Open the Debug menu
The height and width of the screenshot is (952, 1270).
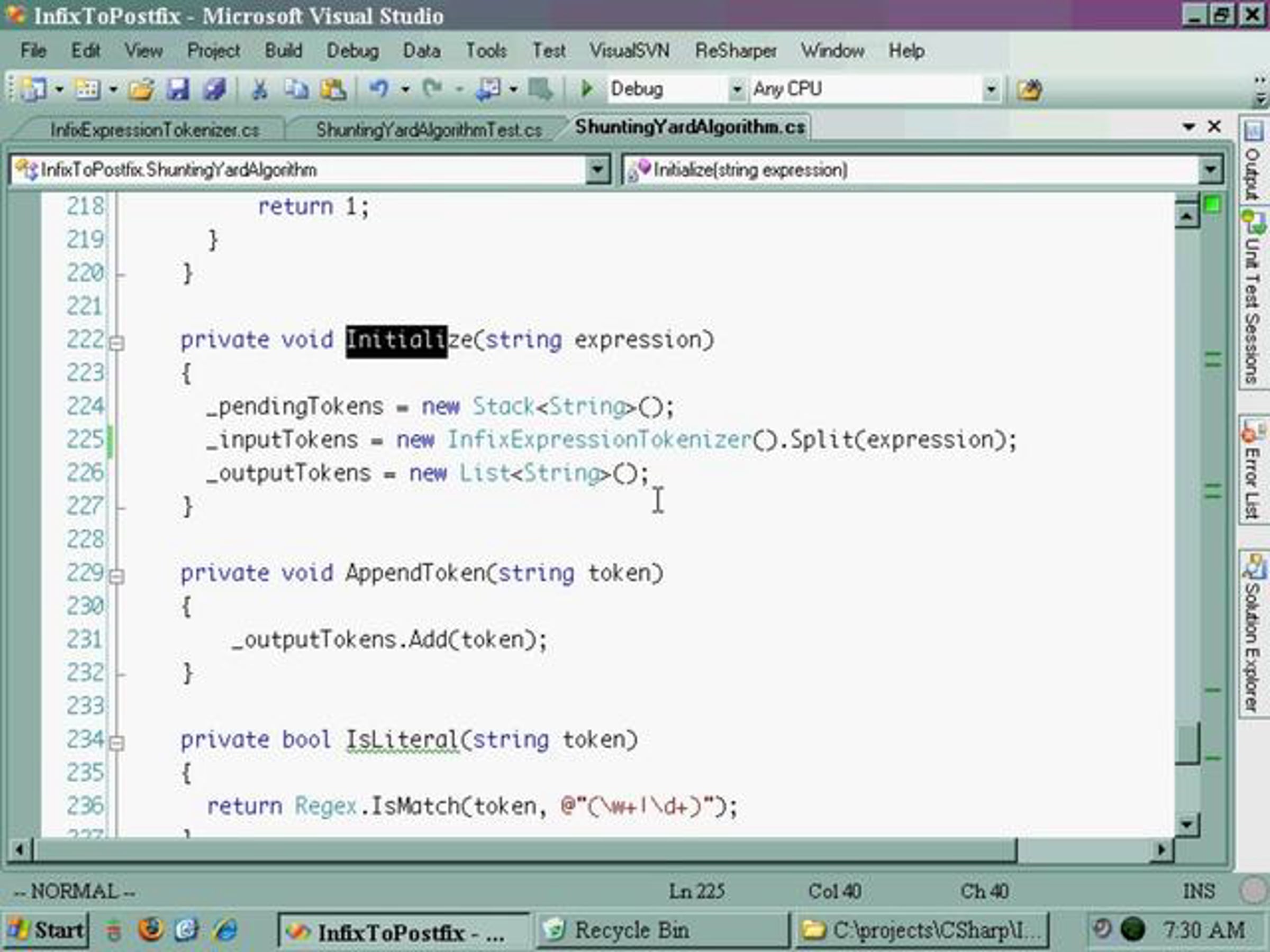point(352,51)
